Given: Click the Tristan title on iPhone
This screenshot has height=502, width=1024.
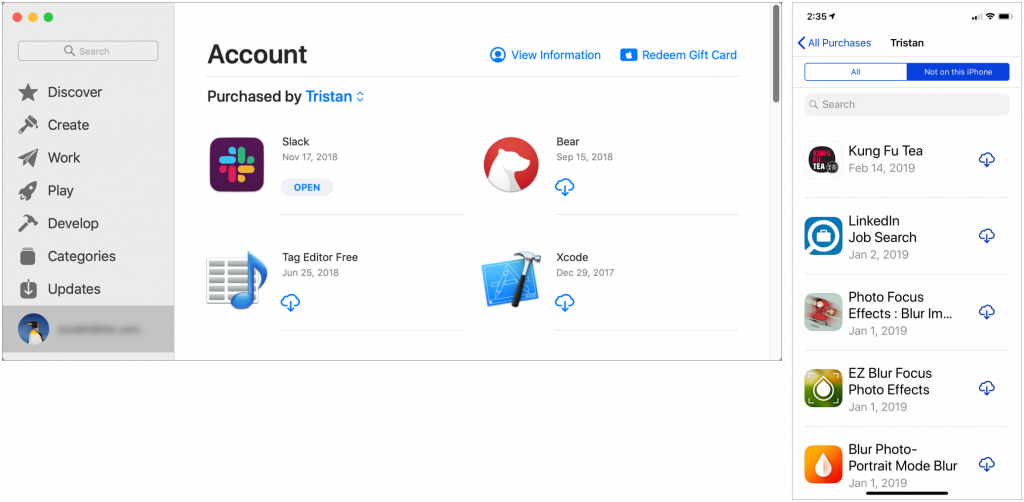Looking at the screenshot, I should (907, 42).
